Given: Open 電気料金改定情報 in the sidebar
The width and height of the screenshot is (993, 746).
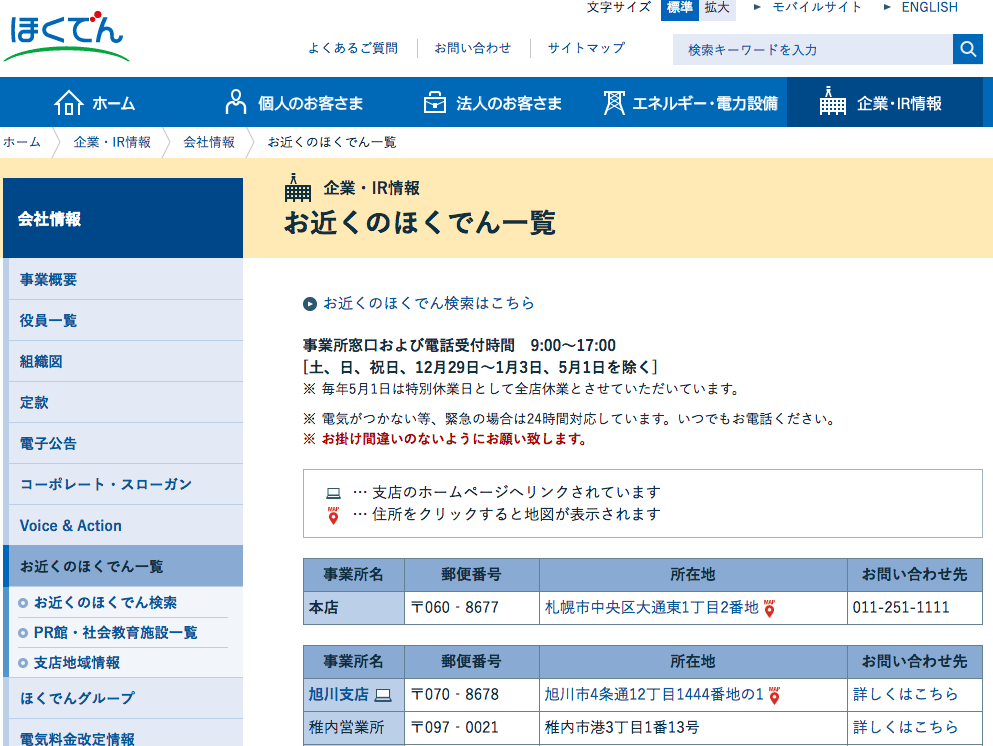Looking at the screenshot, I should click(x=125, y=735).
